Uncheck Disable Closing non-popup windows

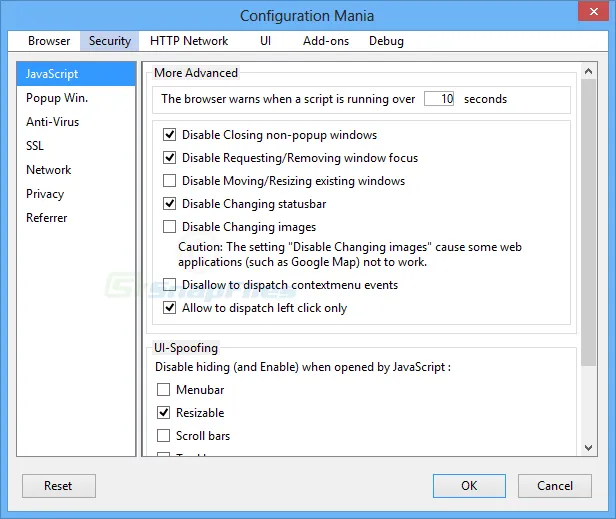point(169,135)
